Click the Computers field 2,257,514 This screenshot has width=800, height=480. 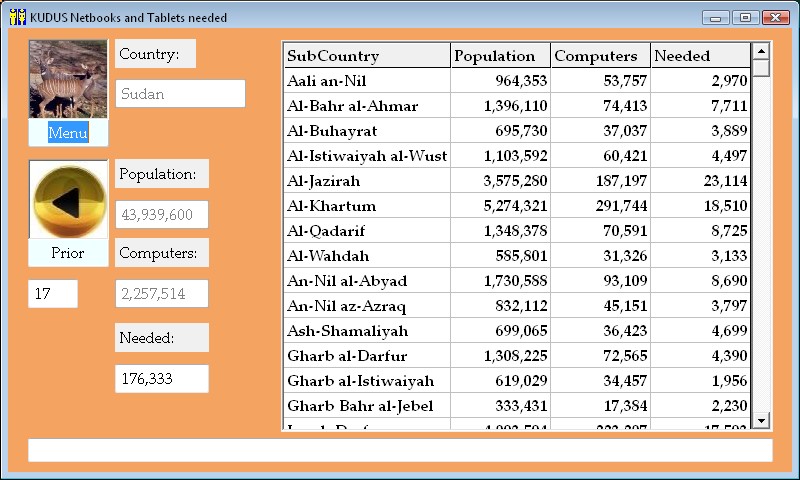161,294
